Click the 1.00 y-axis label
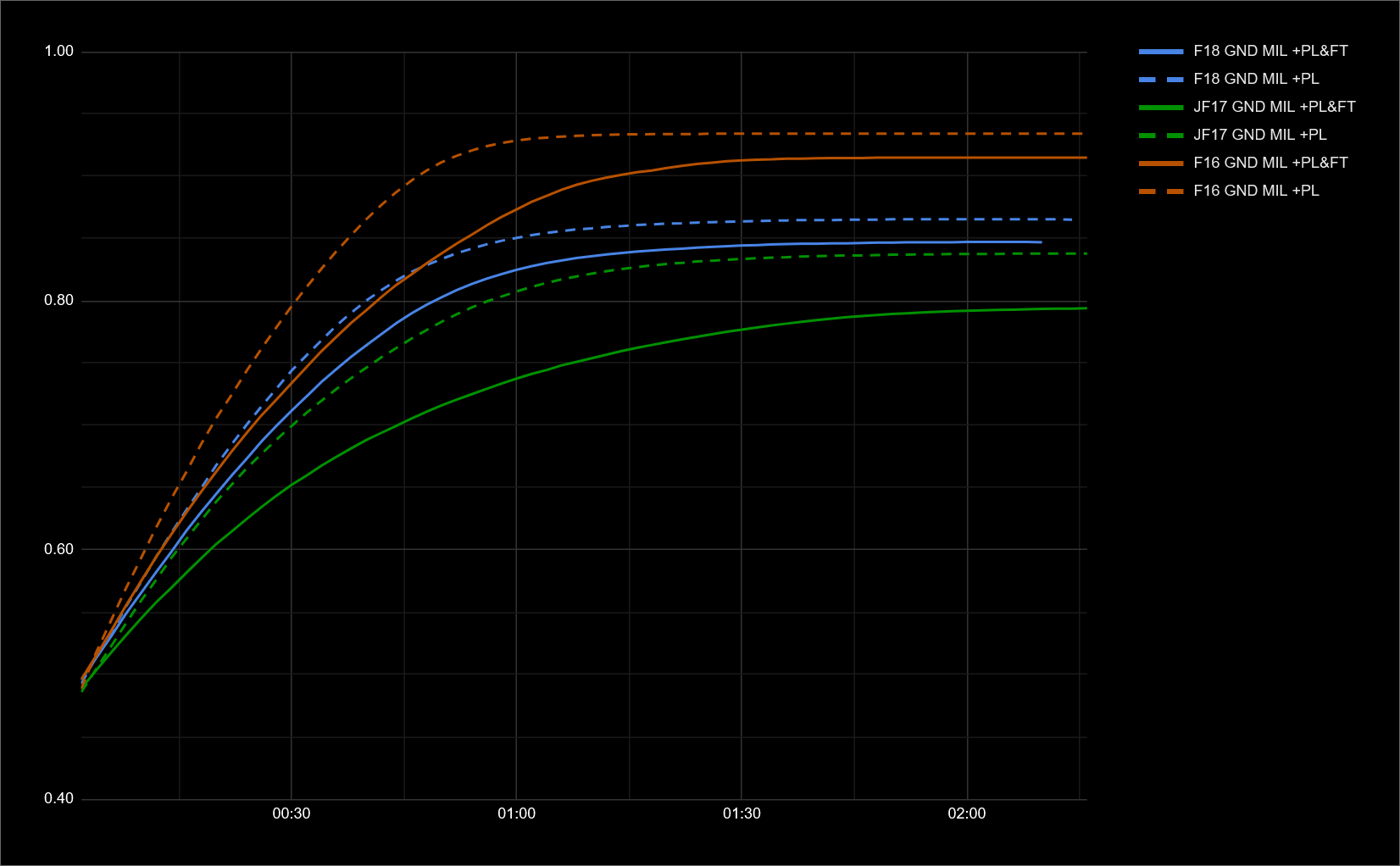This screenshot has height=866, width=1400. pyautogui.click(x=59, y=52)
